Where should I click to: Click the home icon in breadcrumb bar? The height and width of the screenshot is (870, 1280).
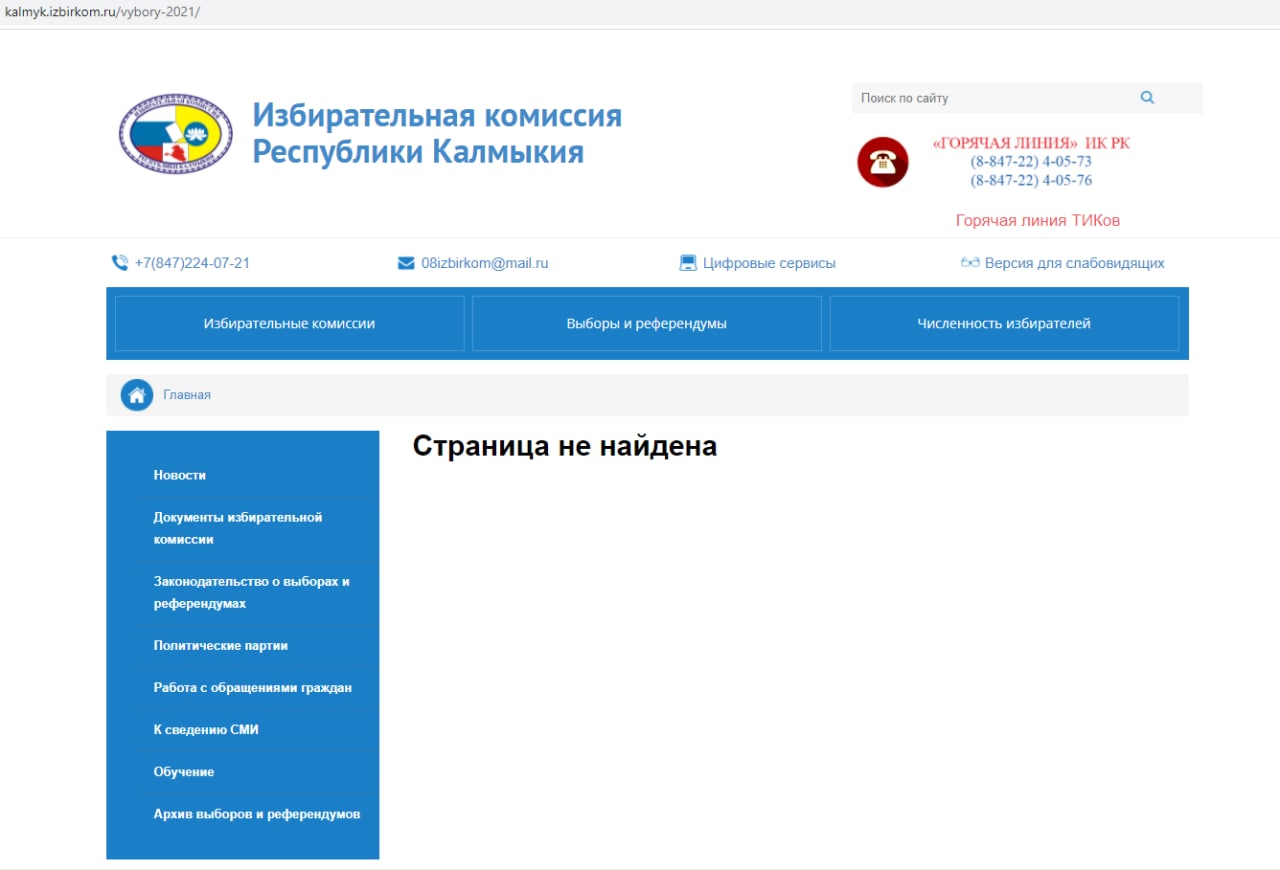coord(137,395)
